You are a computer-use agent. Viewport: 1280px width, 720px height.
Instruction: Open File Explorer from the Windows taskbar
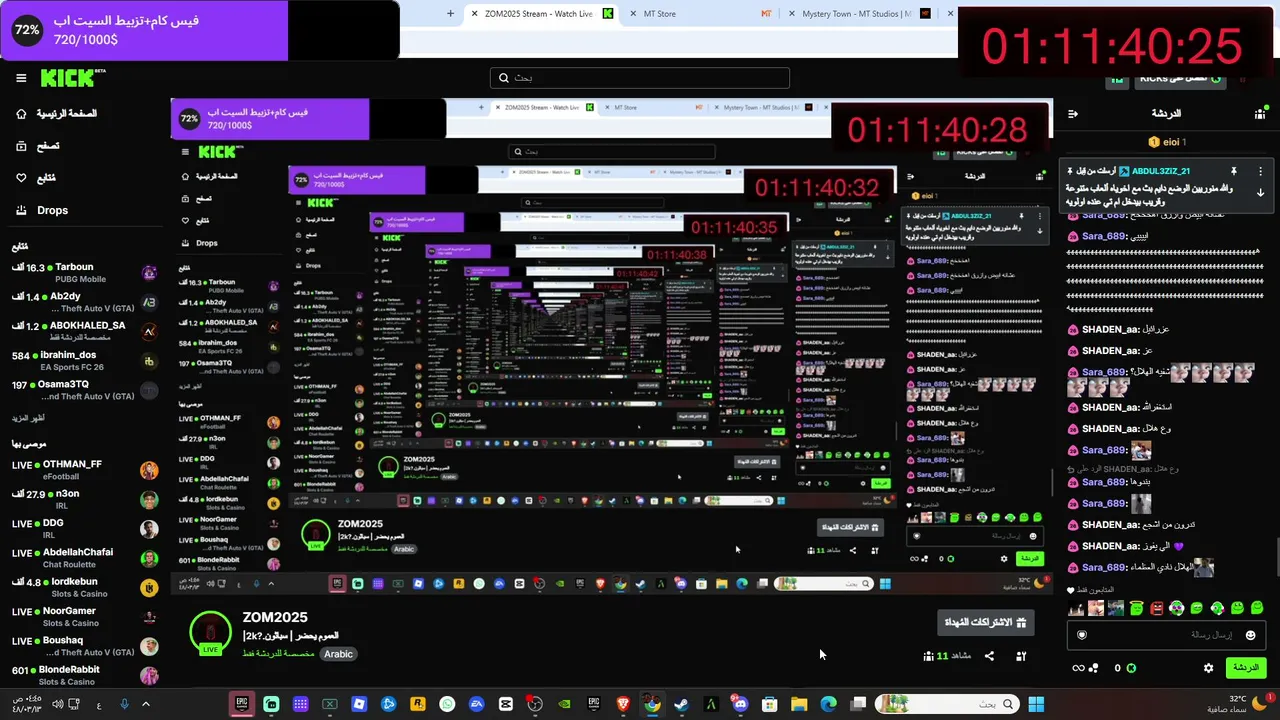799,704
